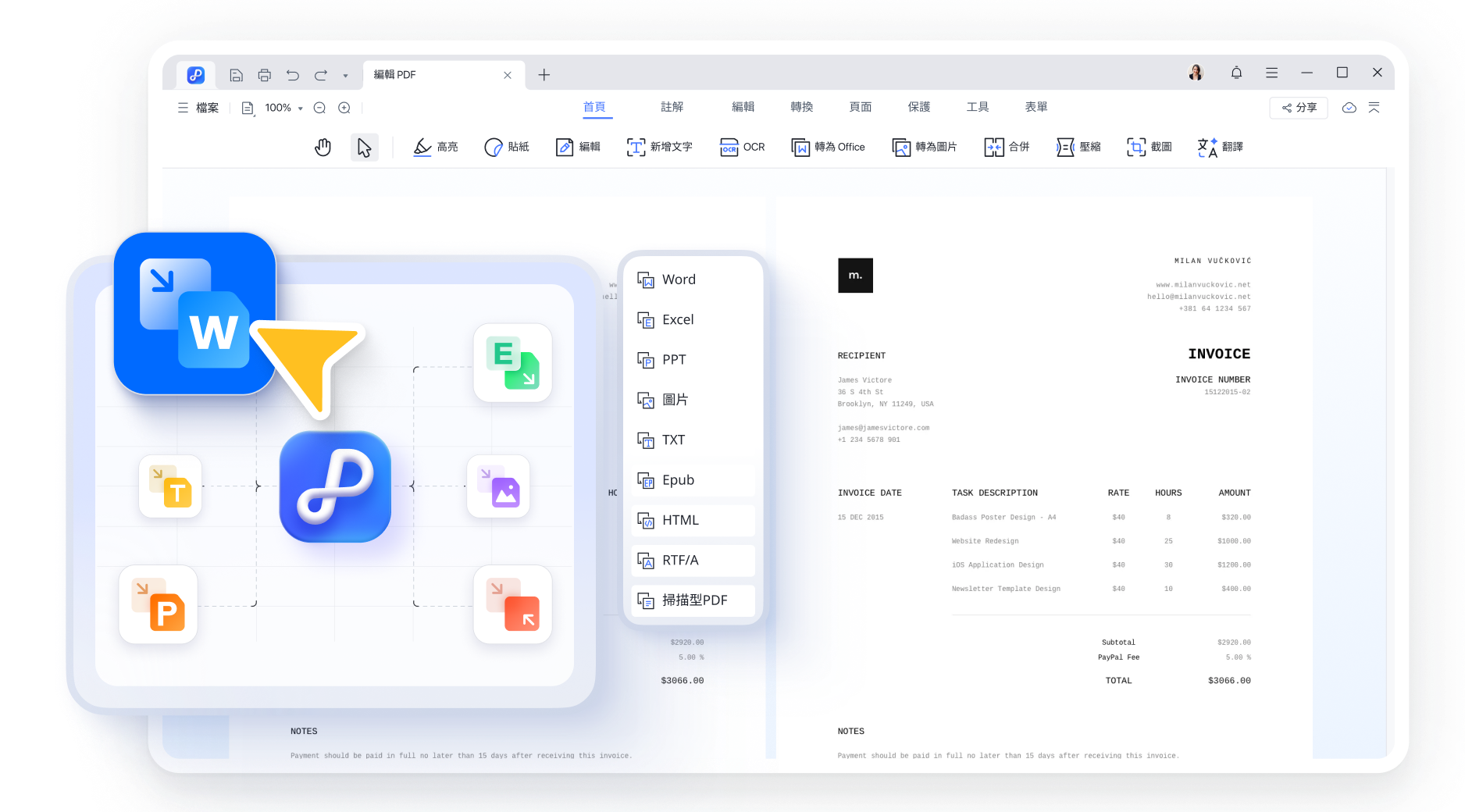Choose PPT in conversion list
This screenshot has height=812, width=1465.
pos(693,360)
